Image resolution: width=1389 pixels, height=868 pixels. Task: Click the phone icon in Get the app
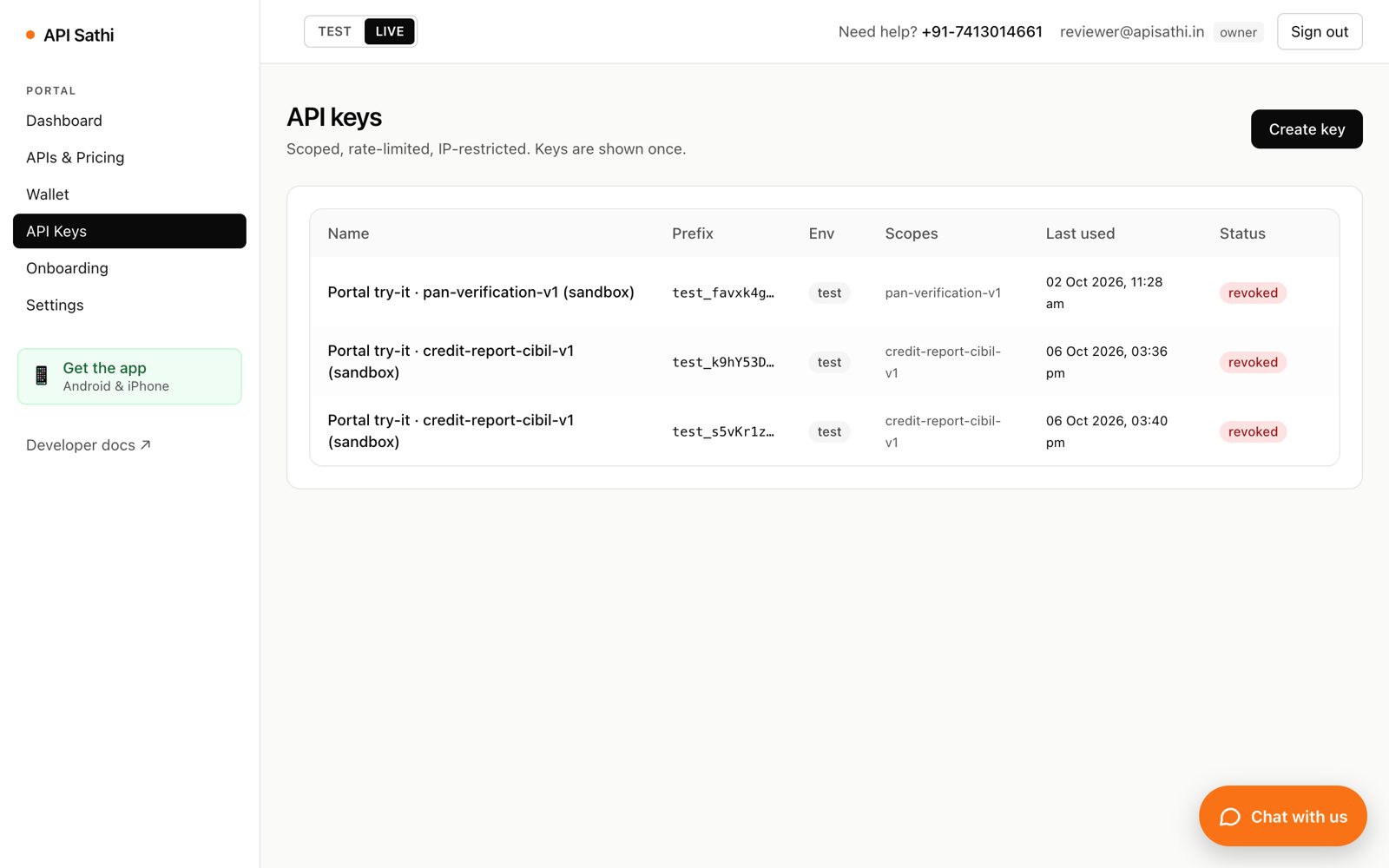click(41, 376)
